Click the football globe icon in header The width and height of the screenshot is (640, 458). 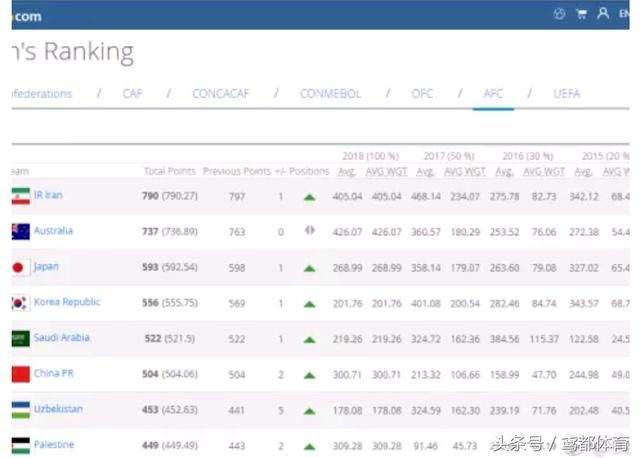coord(559,14)
